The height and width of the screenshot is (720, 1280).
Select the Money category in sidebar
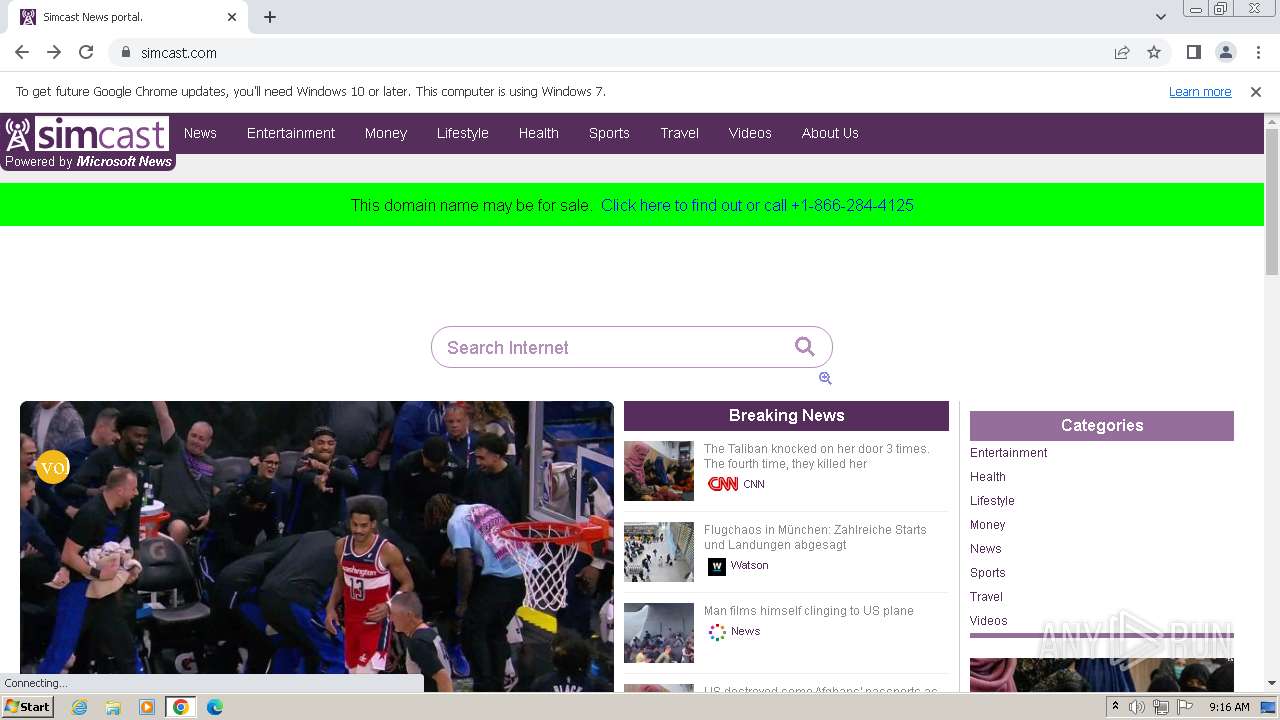pyautogui.click(x=987, y=525)
